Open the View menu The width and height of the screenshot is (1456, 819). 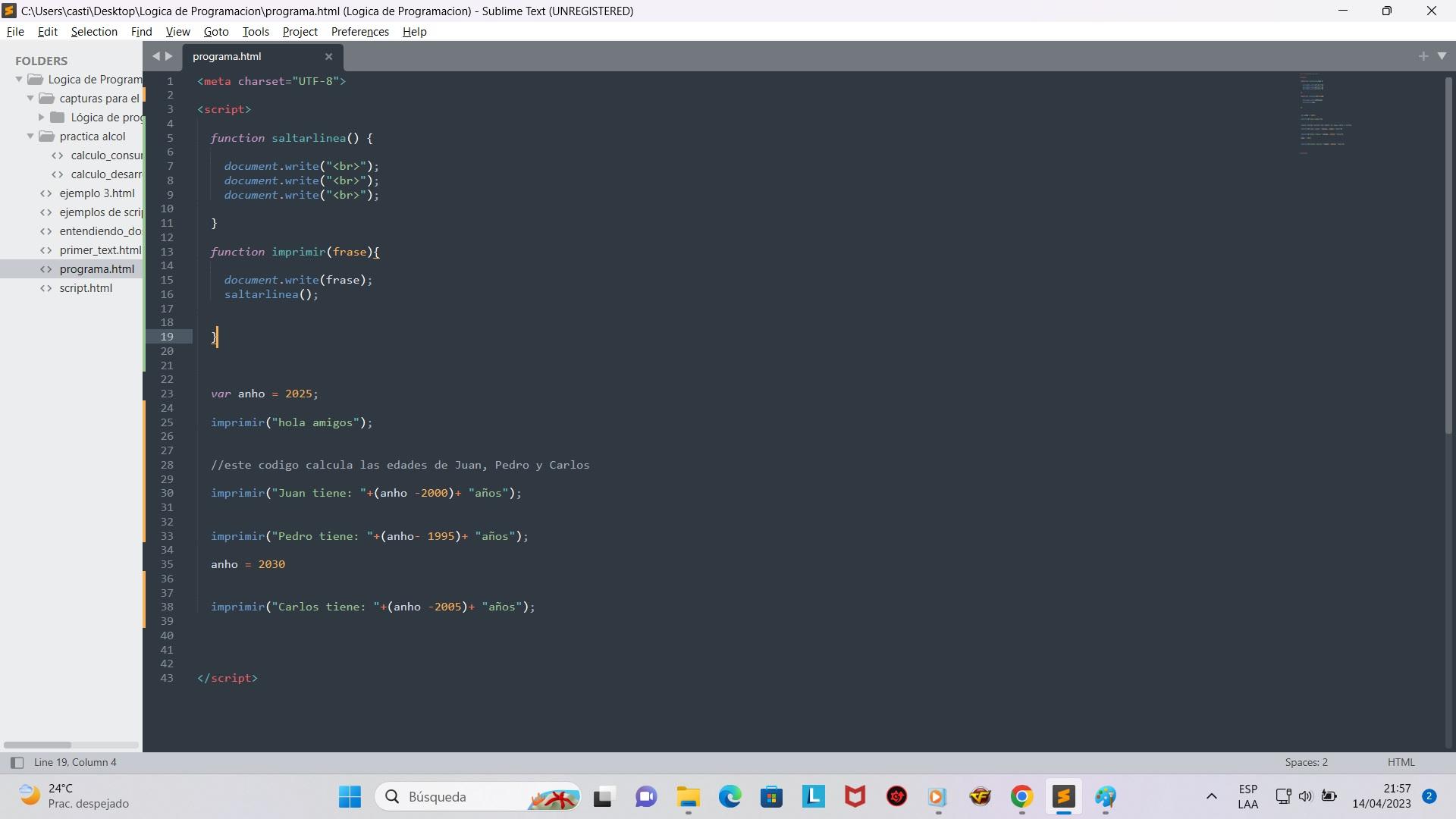[x=177, y=31]
